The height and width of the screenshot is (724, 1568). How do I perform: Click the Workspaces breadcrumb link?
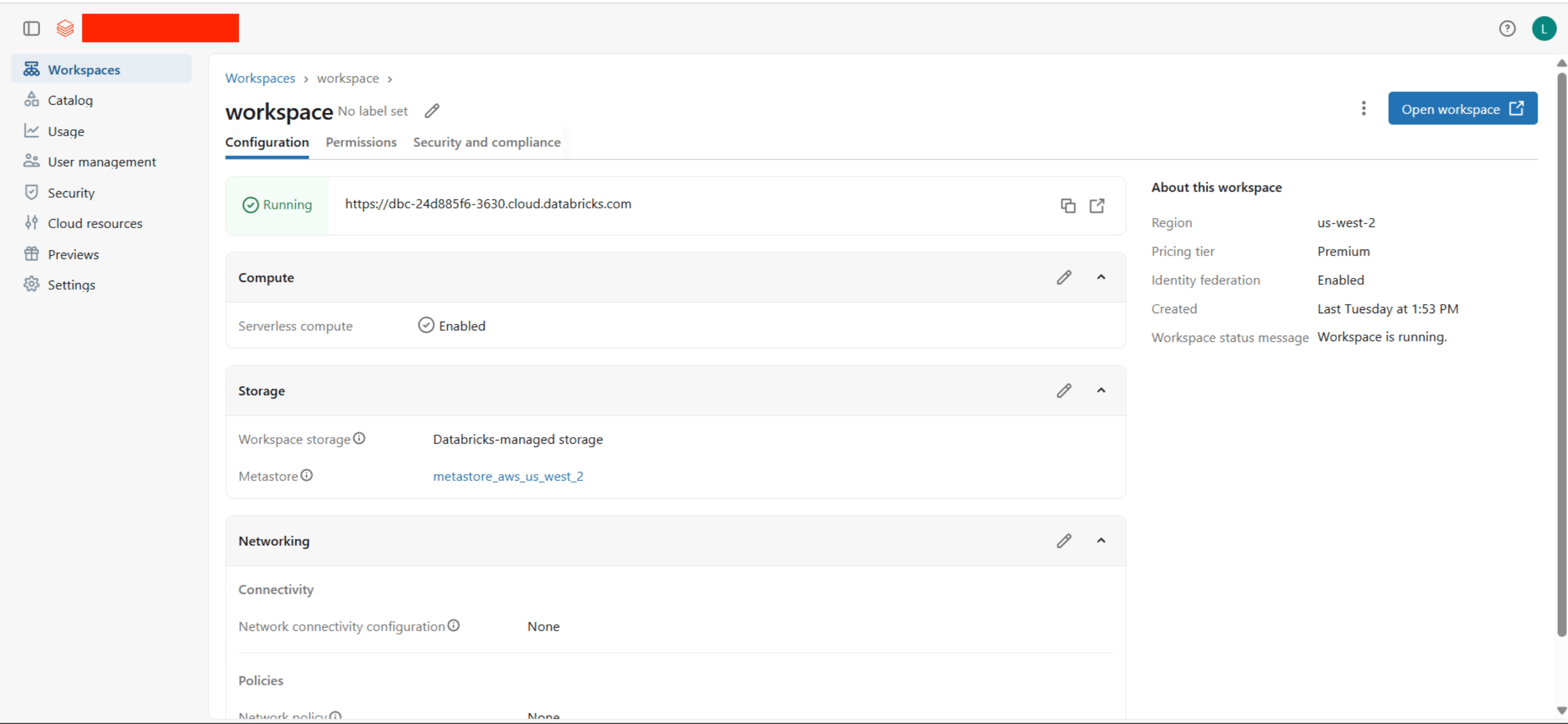(260, 78)
